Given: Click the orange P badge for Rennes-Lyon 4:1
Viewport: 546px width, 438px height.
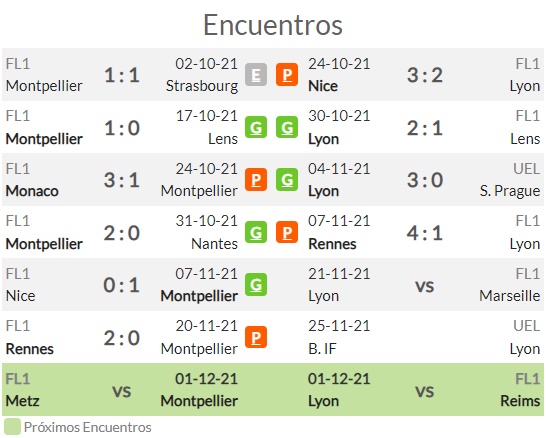Looking at the screenshot, I should coord(287,232).
